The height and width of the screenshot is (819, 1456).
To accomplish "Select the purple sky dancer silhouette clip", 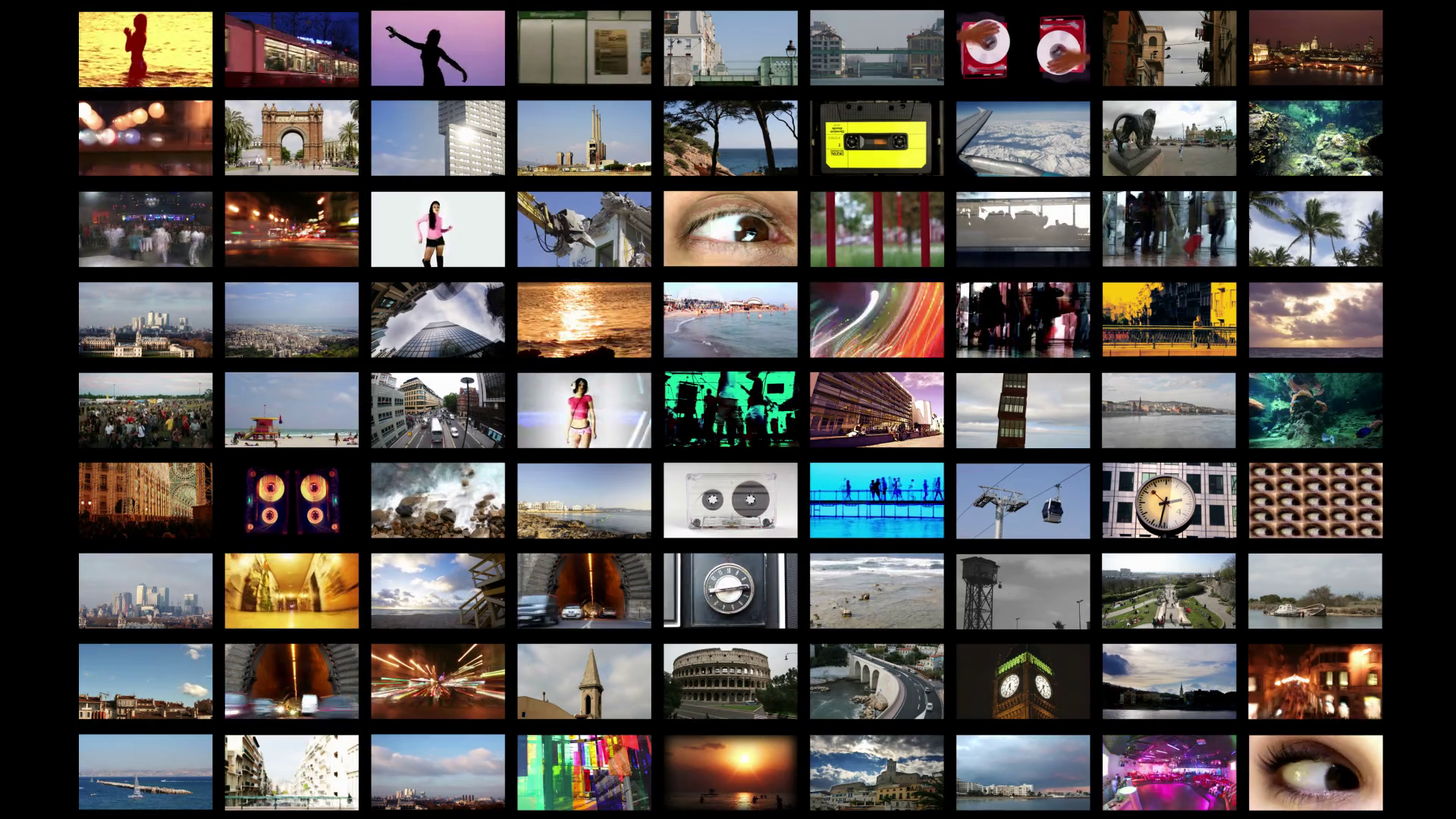I will point(436,48).
